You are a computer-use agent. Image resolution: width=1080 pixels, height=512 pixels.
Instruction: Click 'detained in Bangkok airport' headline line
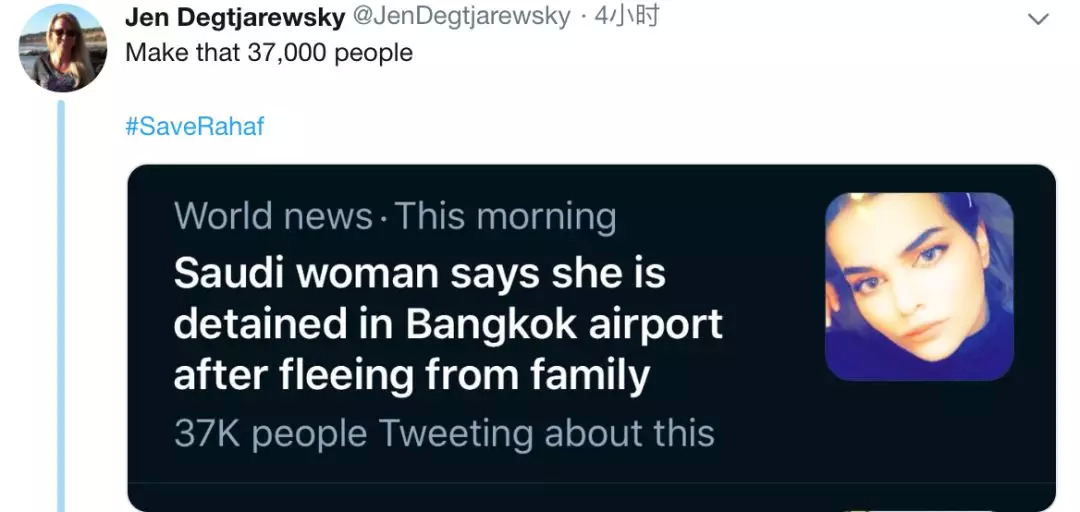(447, 325)
